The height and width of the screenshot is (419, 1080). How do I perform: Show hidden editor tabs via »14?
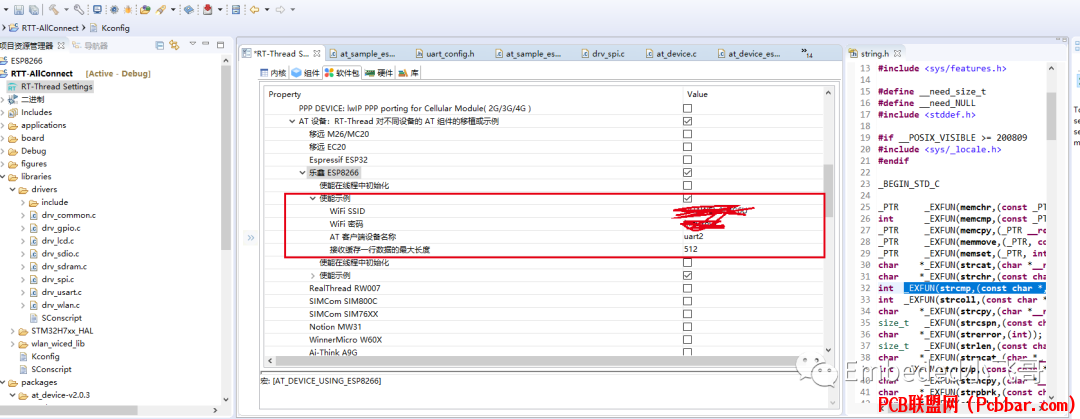(807, 53)
